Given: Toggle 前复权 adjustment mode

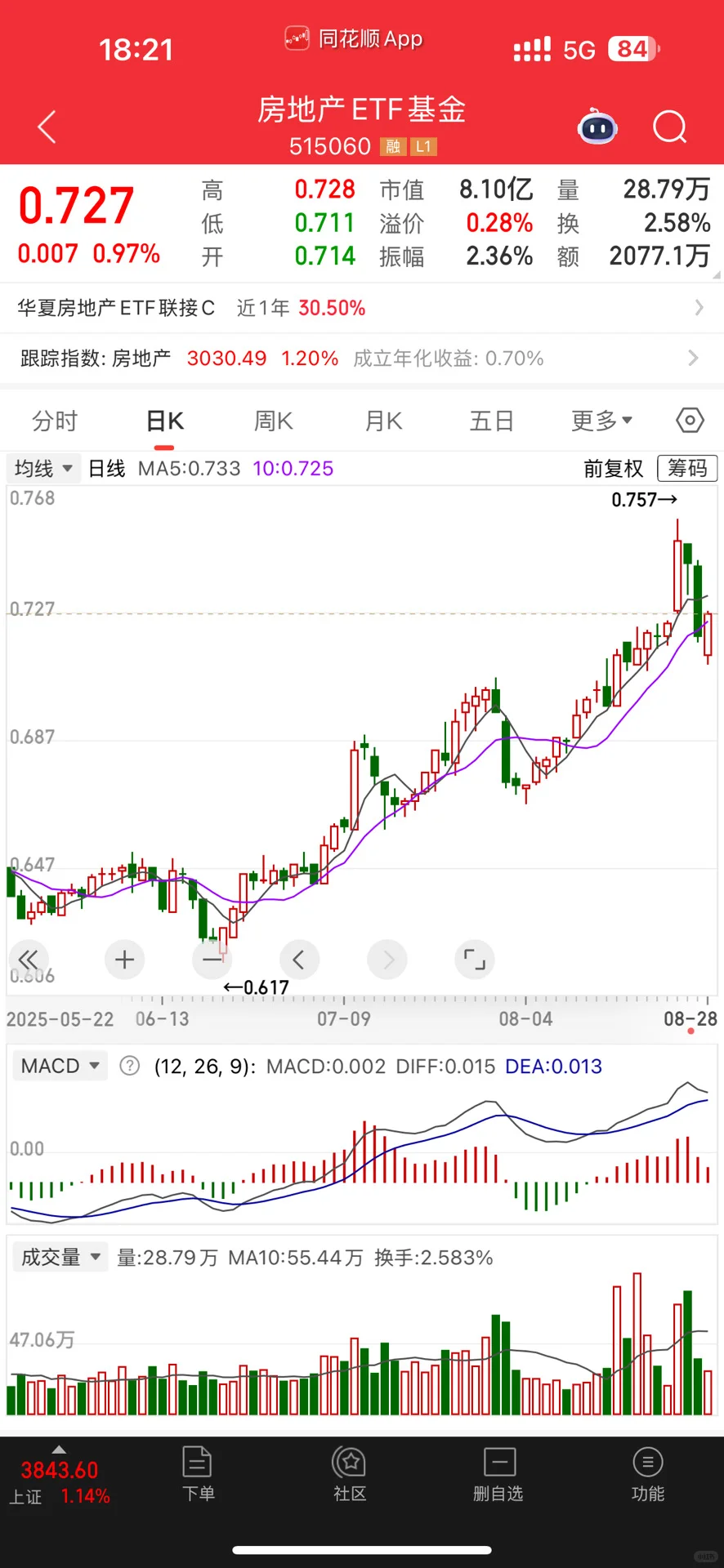Looking at the screenshot, I should pos(614,469).
